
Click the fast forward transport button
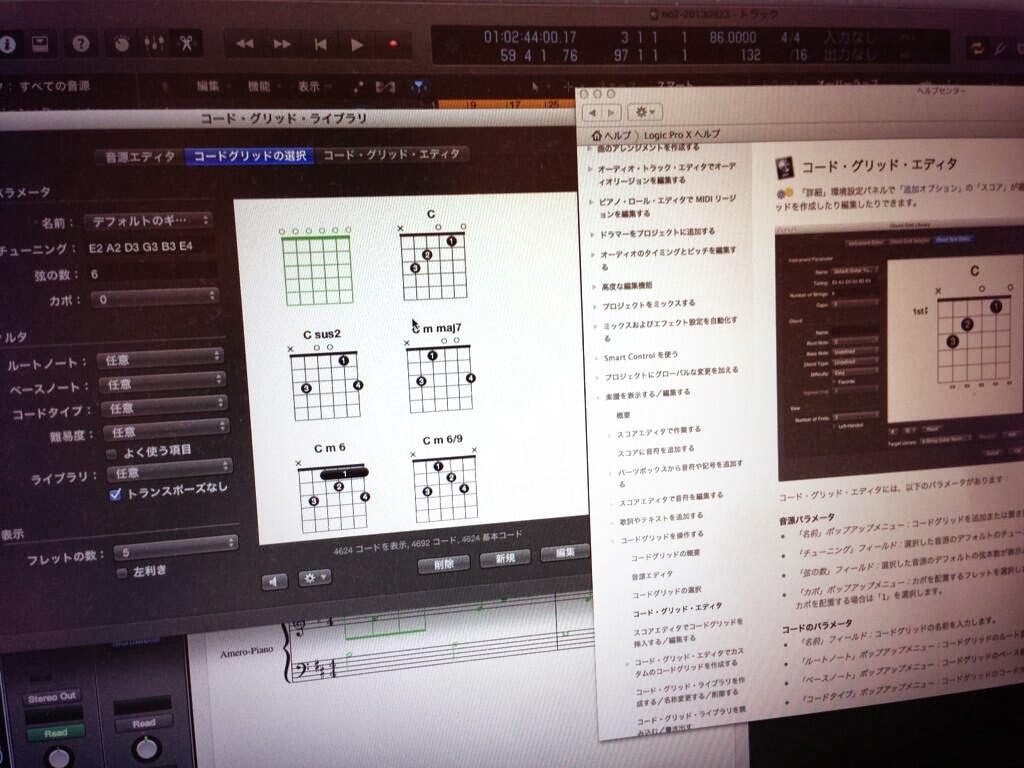[282, 44]
